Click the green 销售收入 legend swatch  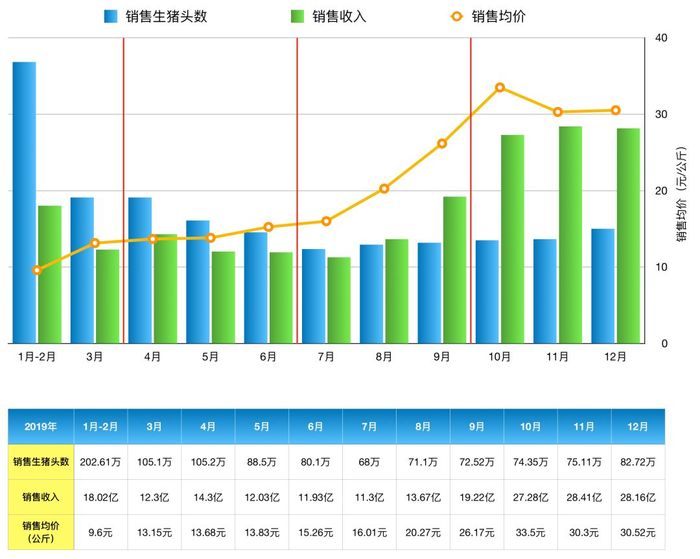click(297, 17)
